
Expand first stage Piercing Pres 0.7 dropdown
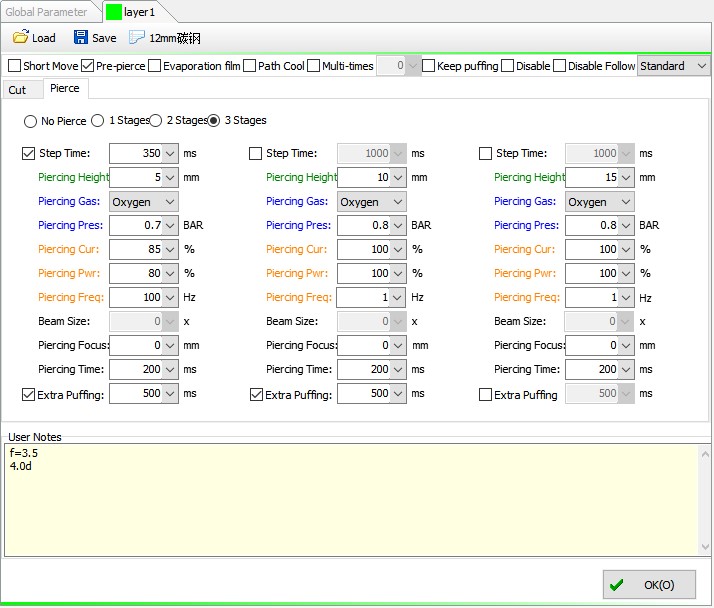click(170, 225)
